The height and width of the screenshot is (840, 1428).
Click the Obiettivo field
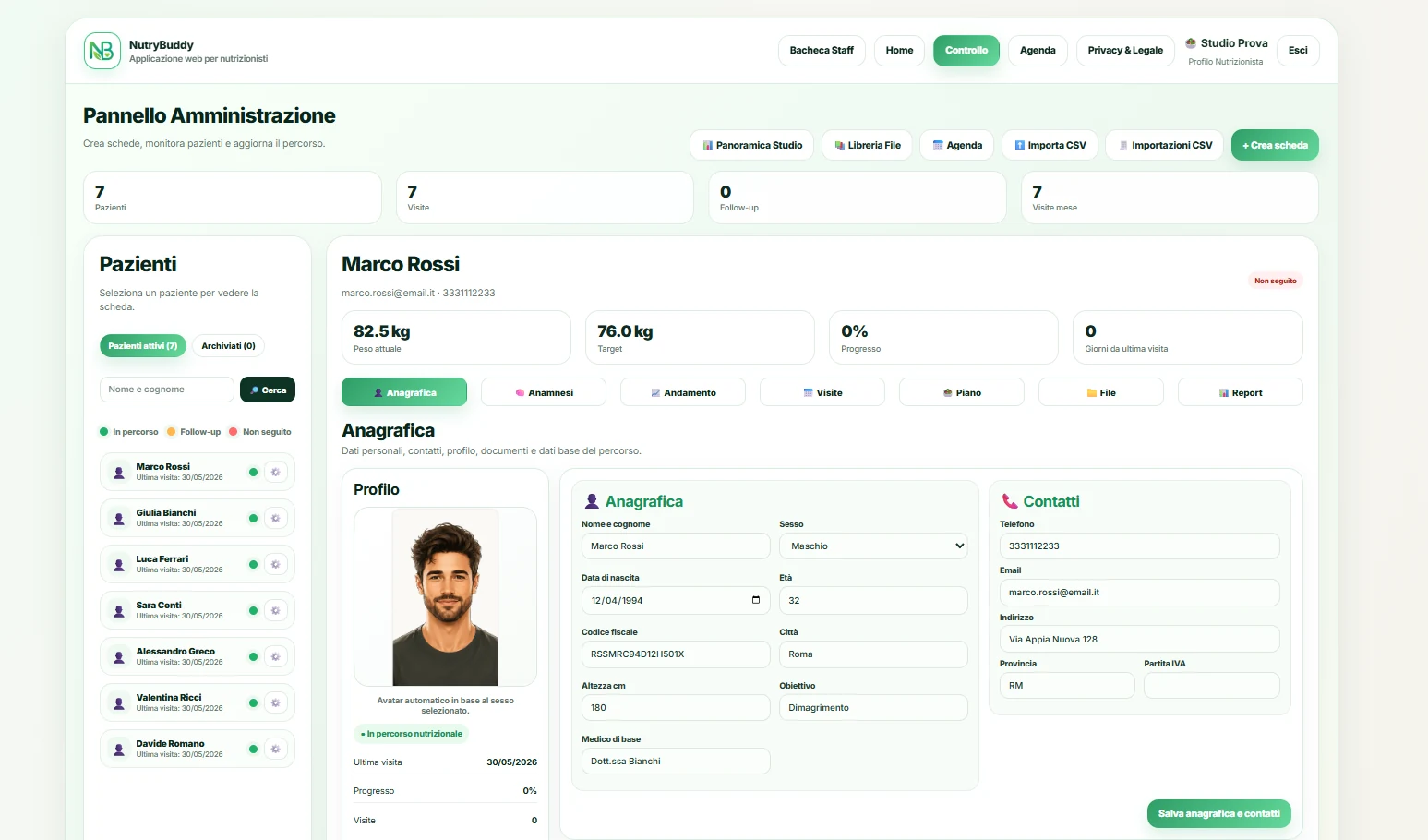(x=873, y=708)
